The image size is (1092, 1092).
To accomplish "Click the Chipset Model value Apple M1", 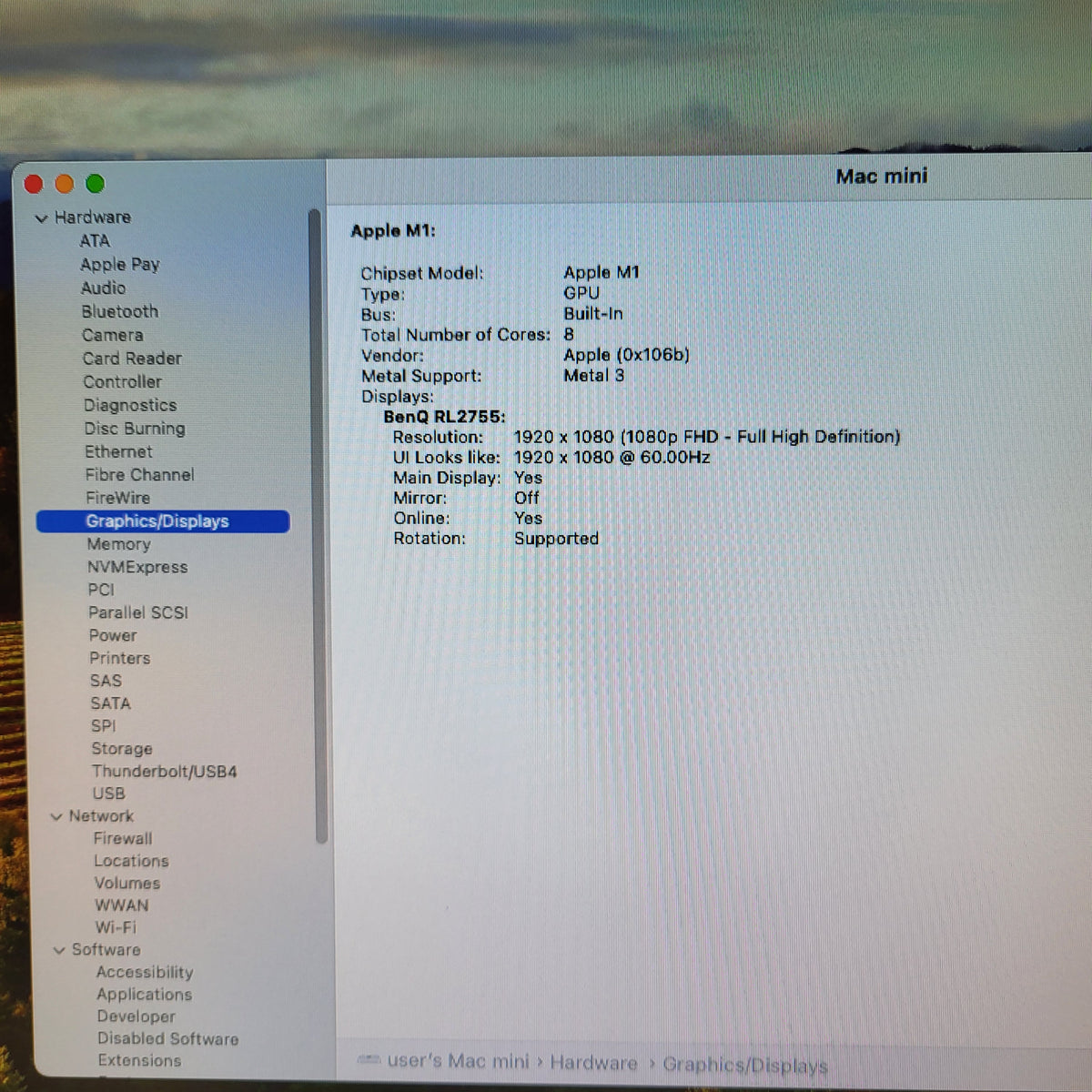I will [x=602, y=272].
